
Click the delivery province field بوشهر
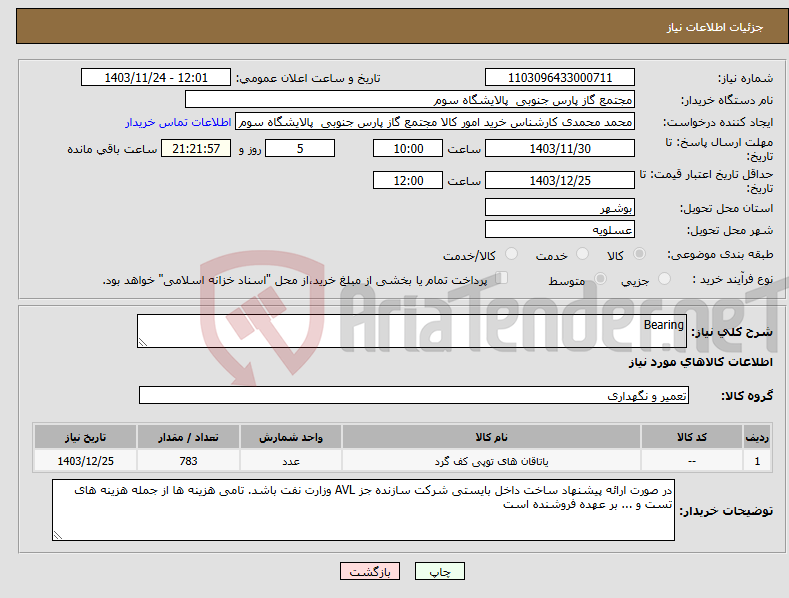coord(560,207)
